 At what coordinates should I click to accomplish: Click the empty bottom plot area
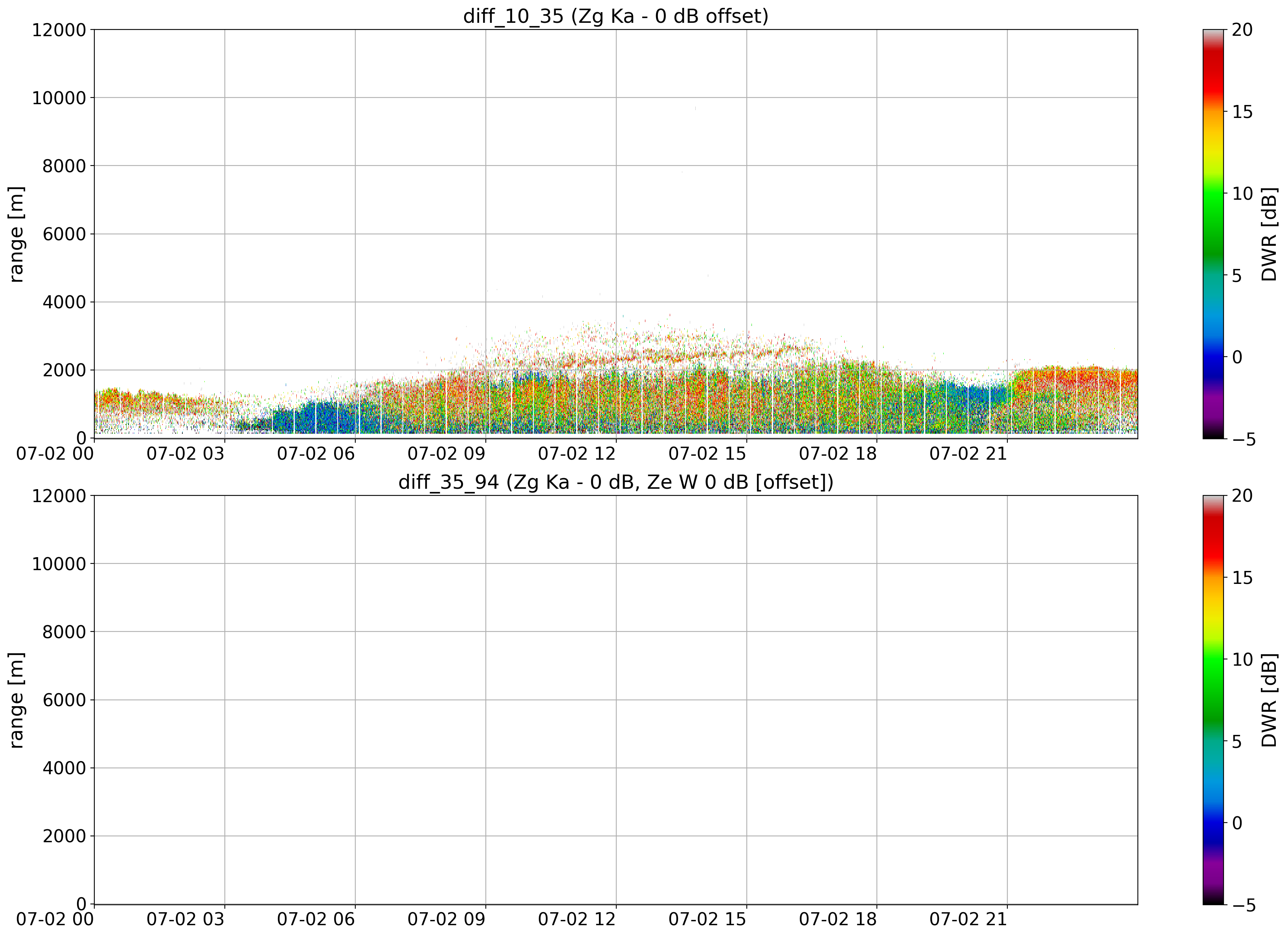[616, 700]
